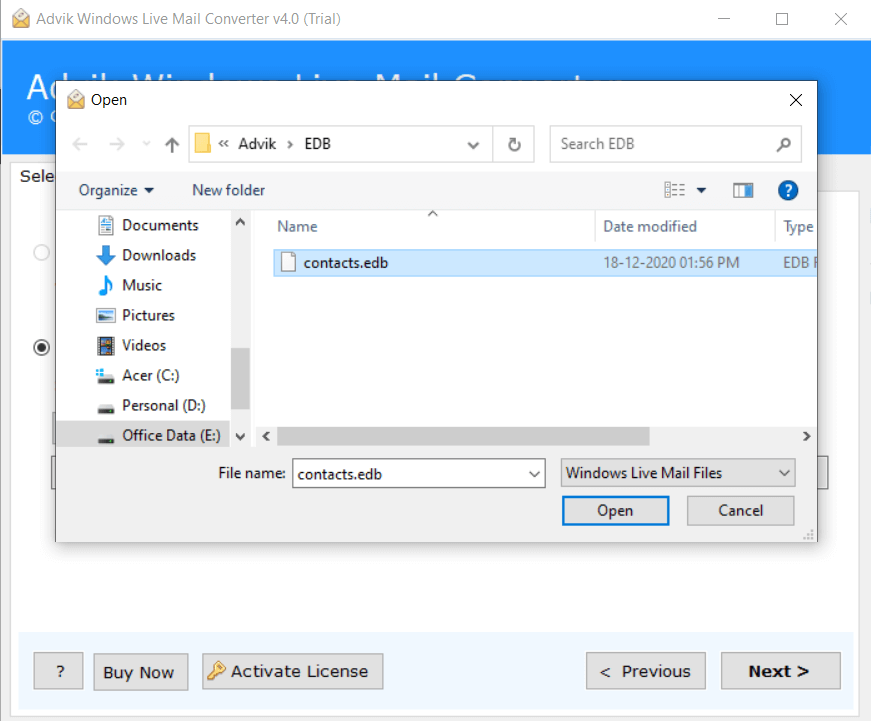871x721 pixels.
Task: Click the Open button
Action: click(615, 510)
